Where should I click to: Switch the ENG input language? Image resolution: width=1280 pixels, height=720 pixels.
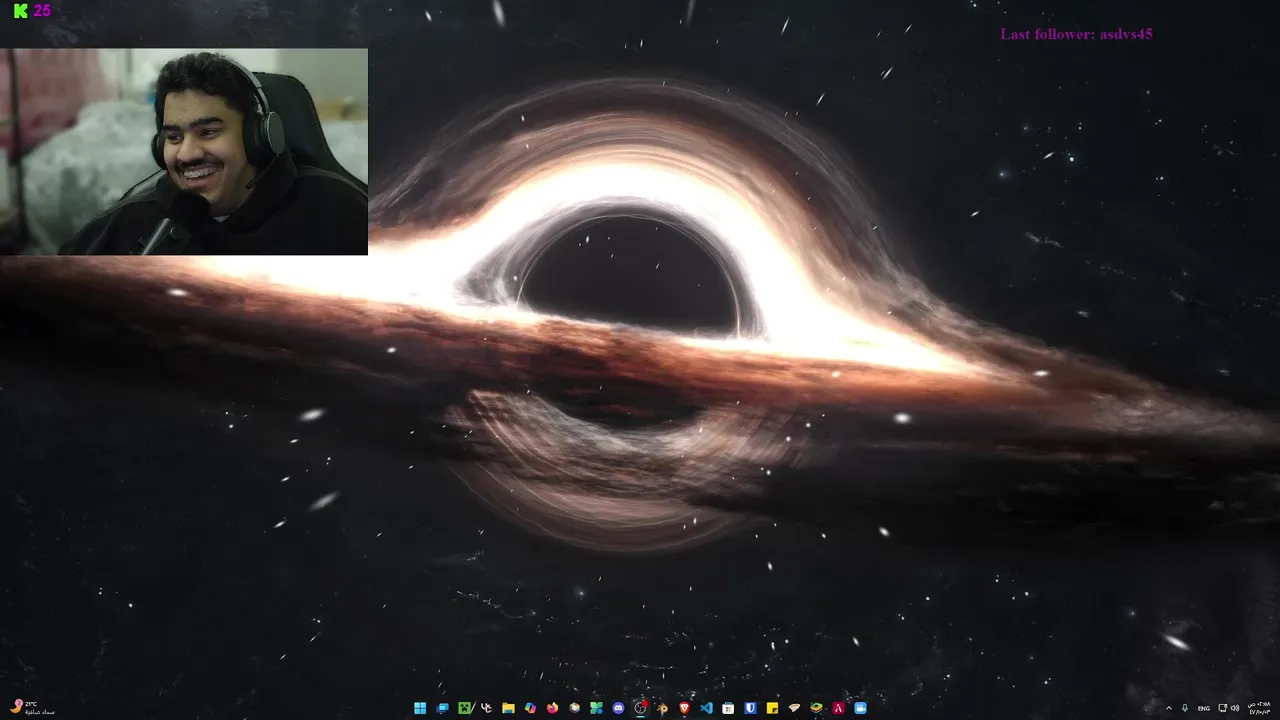click(1204, 708)
